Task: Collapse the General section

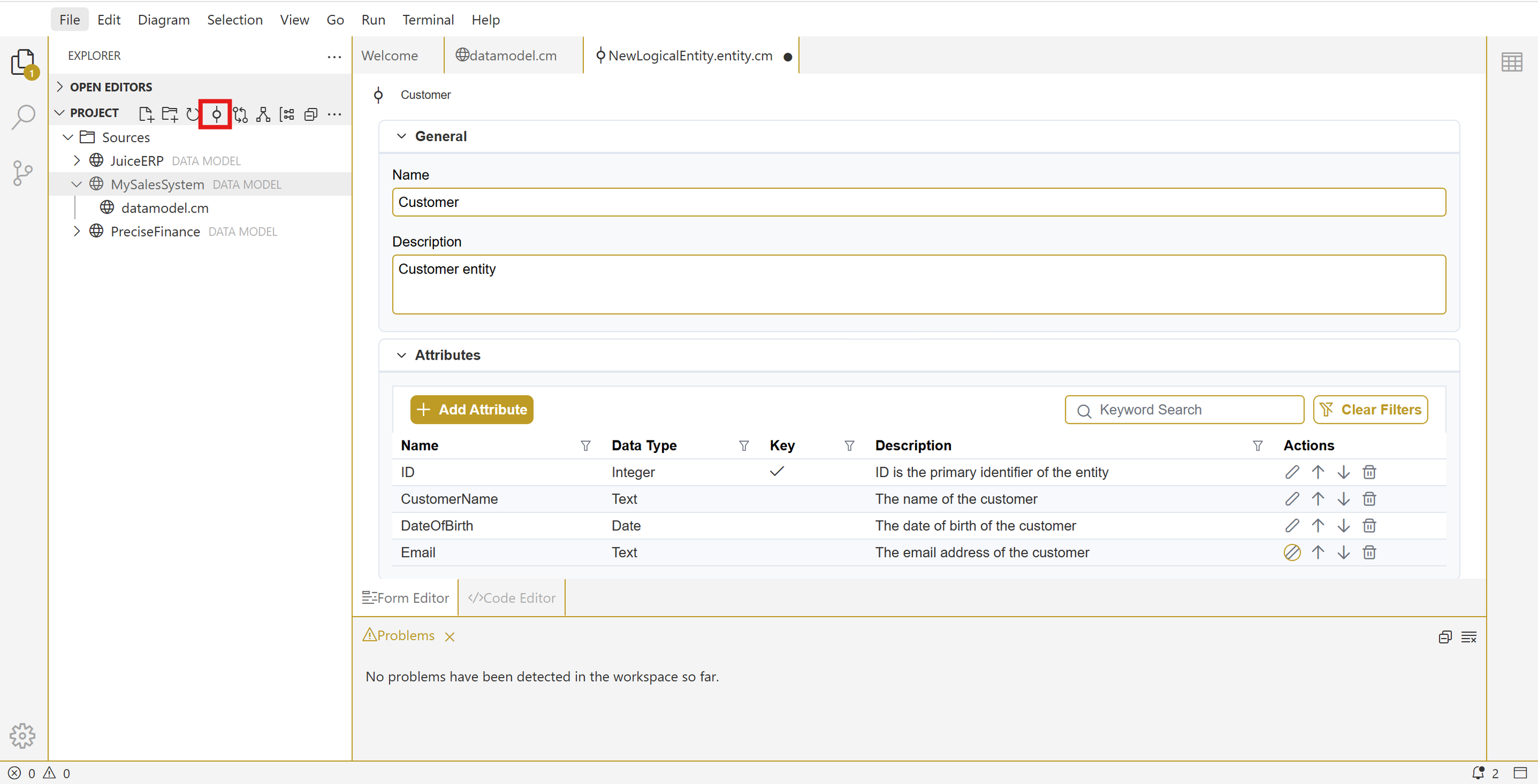Action: pyautogui.click(x=401, y=136)
